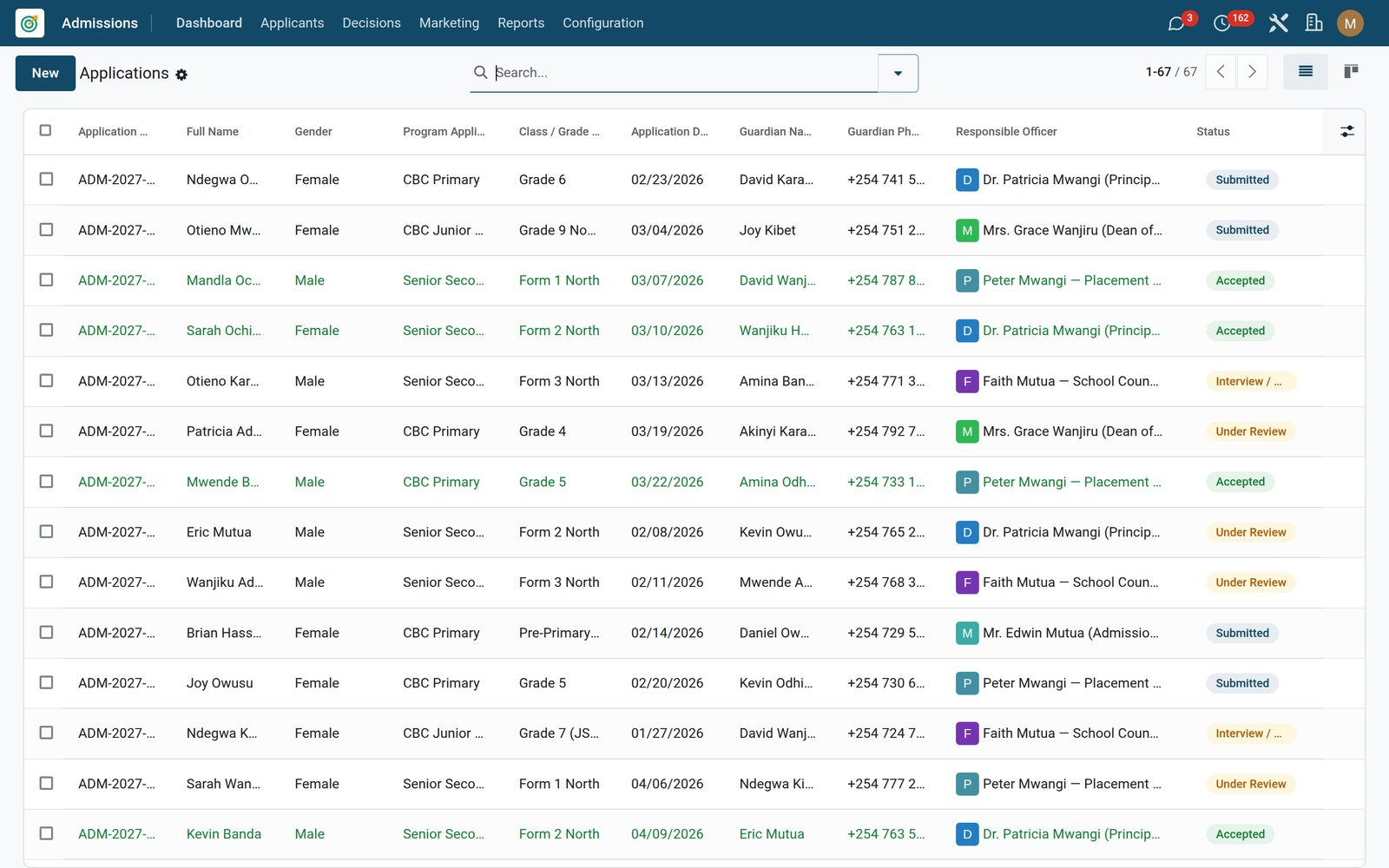Image resolution: width=1389 pixels, height=868 pixels.
Task: Open the Decisions menu
Action: point(372,23)
